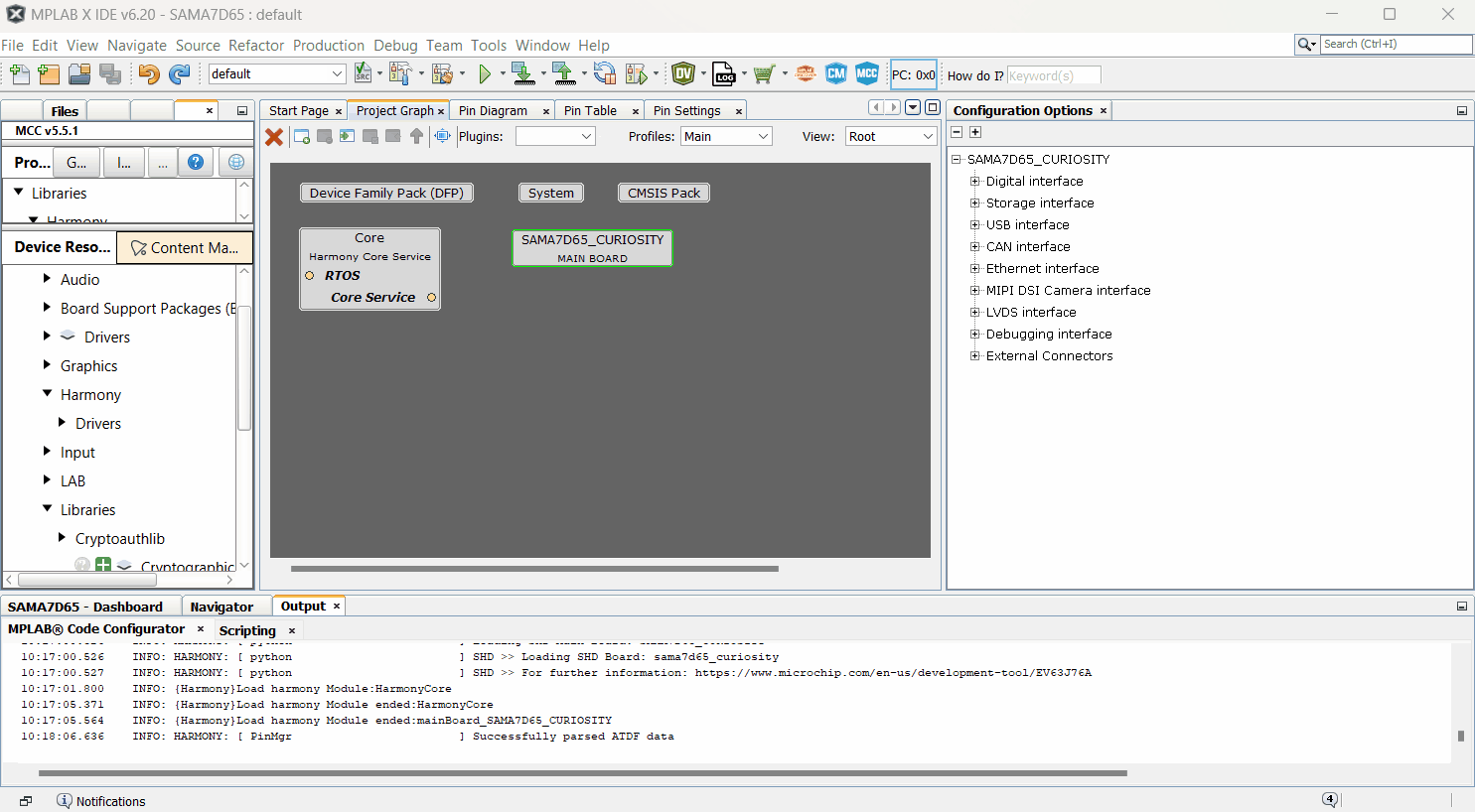Click the shopping cart icon
1475x812 pixels.
tap(763, 73)
